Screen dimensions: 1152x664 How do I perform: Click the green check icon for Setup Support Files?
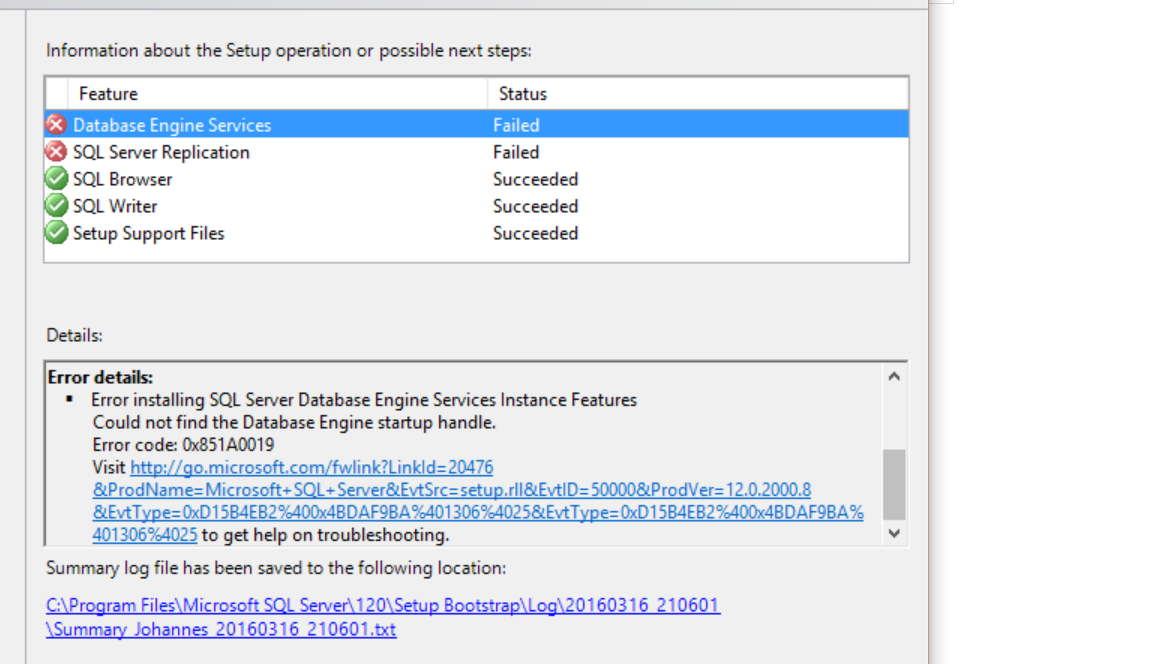coord(56,233)
